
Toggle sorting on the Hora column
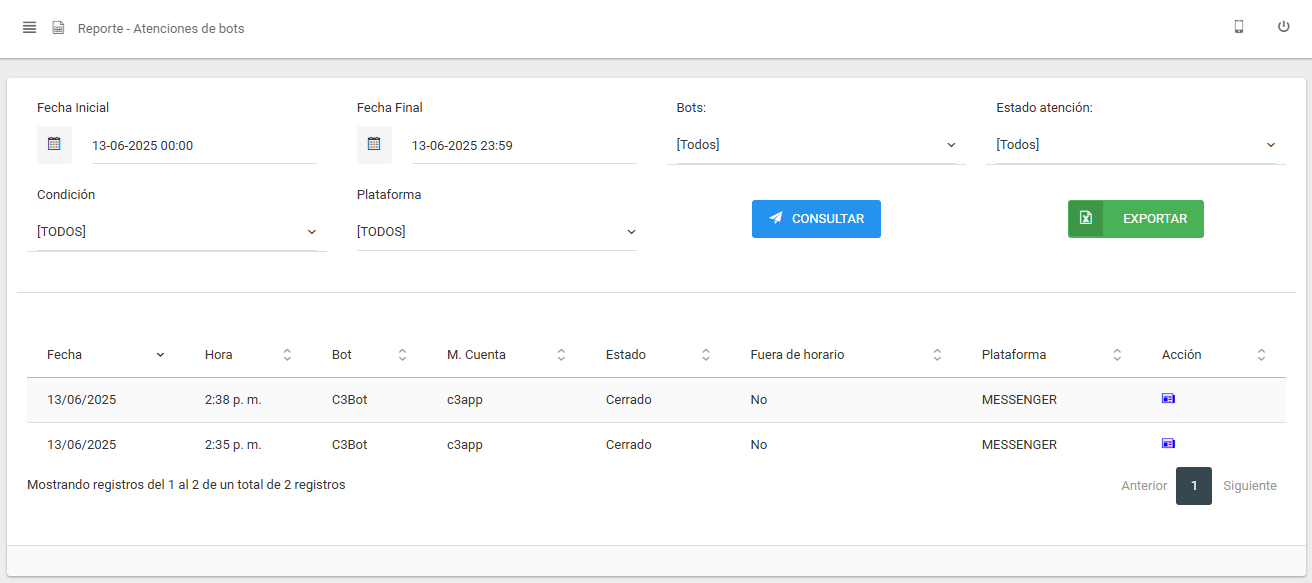(x=287, y=354)
